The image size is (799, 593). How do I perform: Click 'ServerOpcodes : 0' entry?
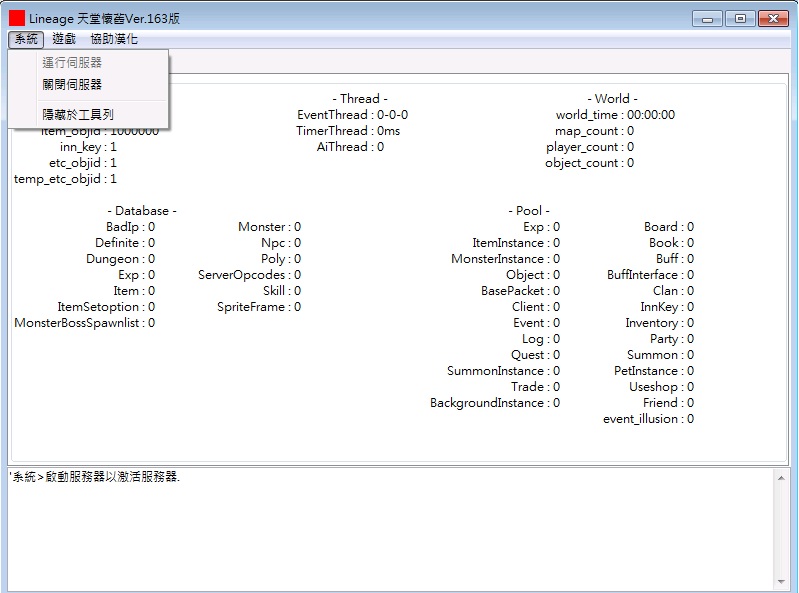(250, 275)
